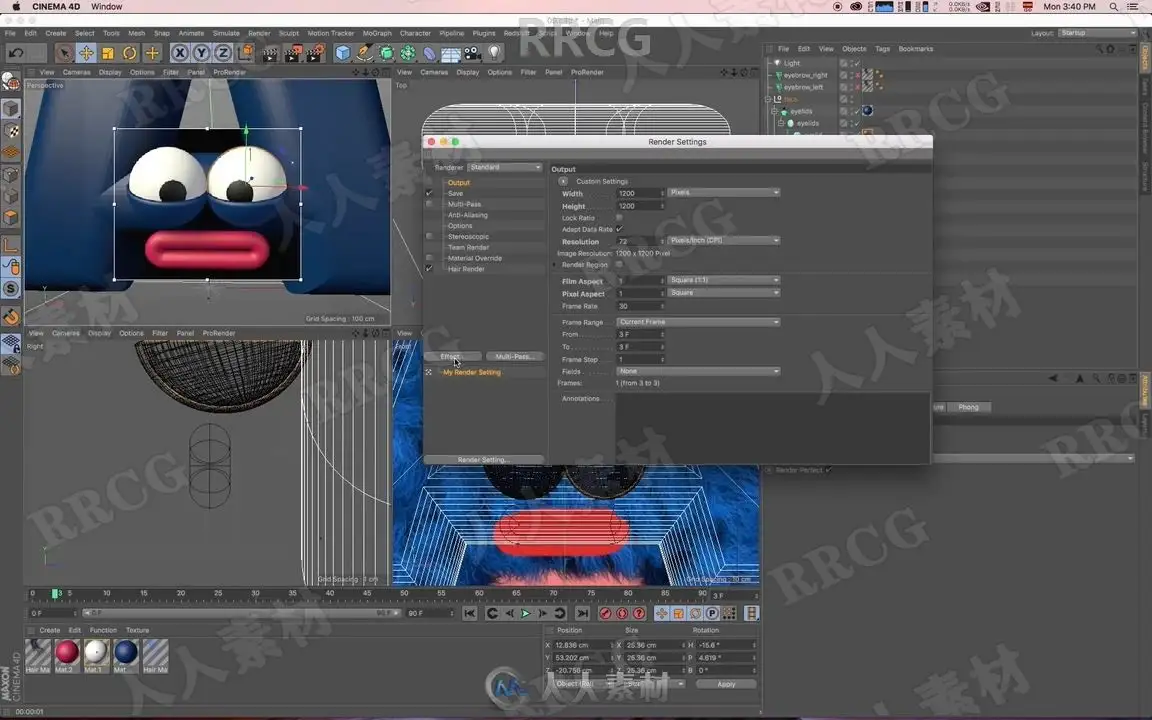Screen dimensions: 1152x720
Task: Select the Move tool
Action: tap(87, 53)
